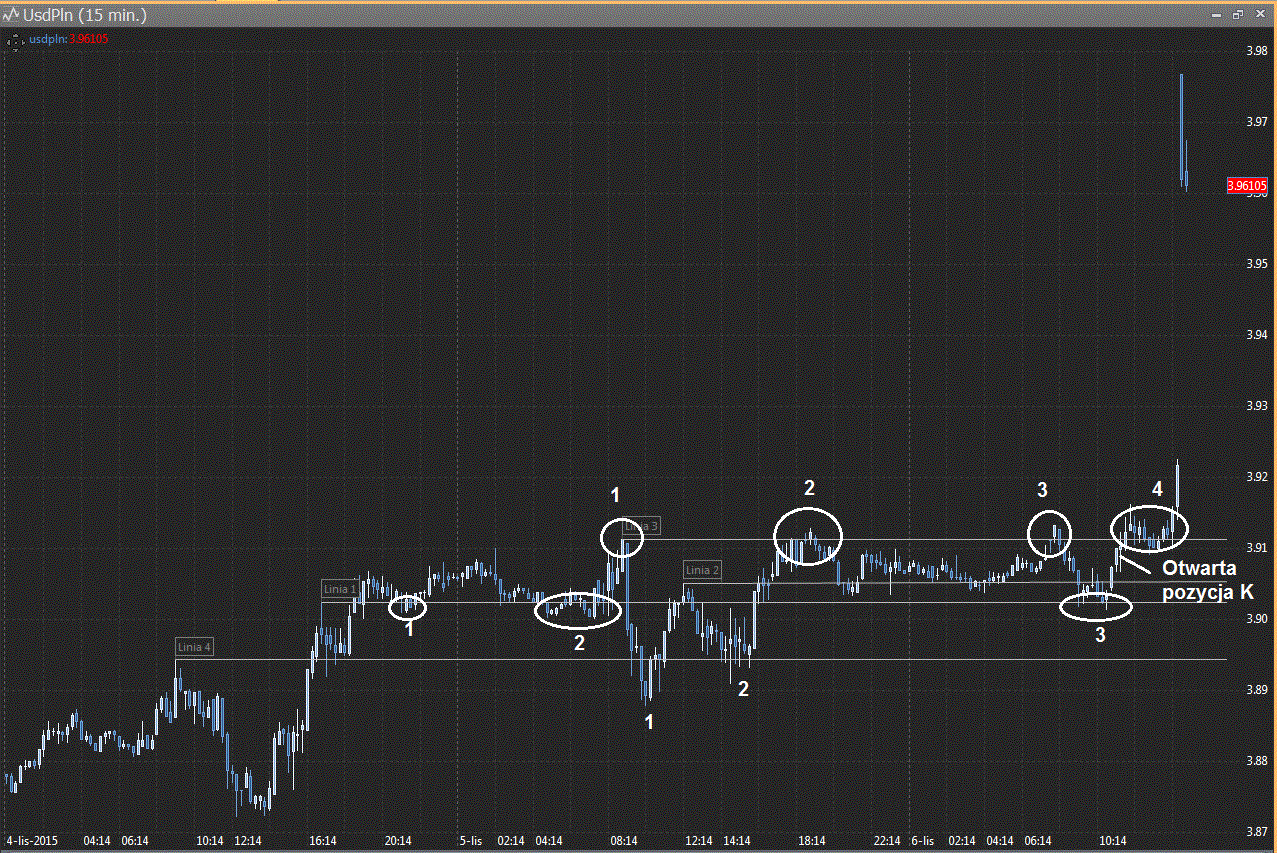Click the 3.94 price axis label
This screenshot has height=853, width=1277.
pos(1256,335)
